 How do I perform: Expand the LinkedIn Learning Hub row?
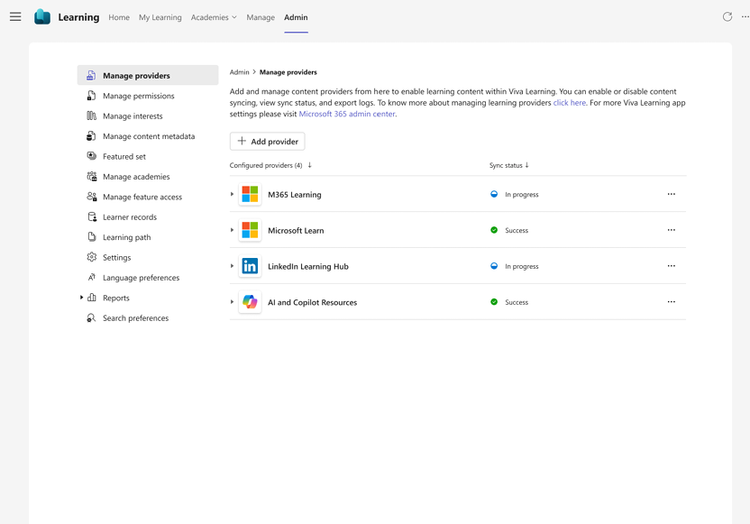coord(232,266)
